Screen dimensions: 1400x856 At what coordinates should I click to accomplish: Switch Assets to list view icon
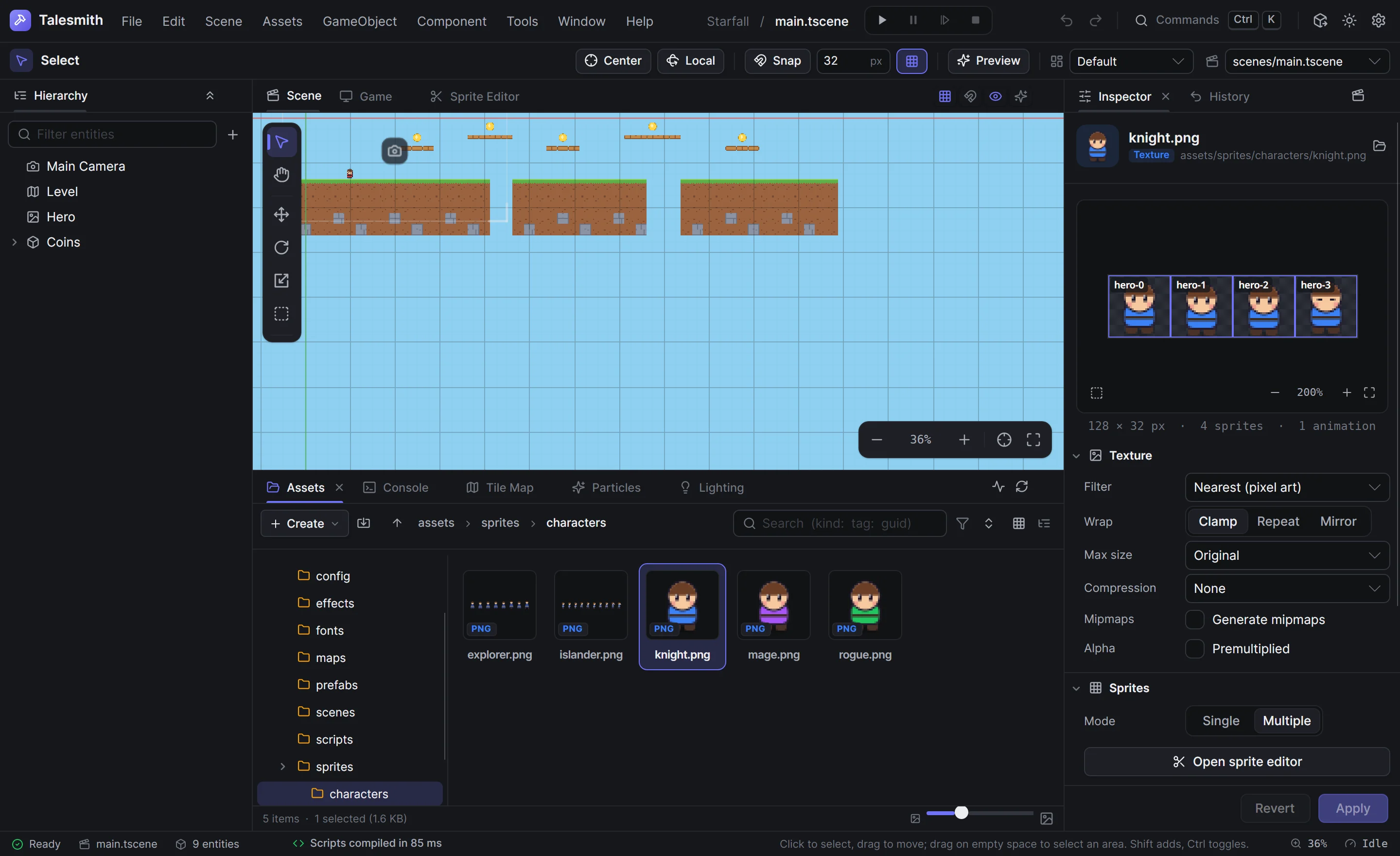1044,523
